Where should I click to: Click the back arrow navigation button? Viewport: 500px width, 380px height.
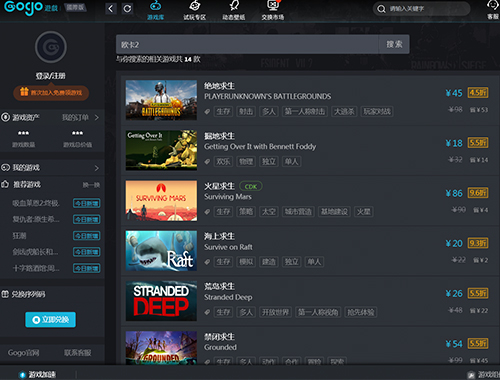(x=111, y=9)
